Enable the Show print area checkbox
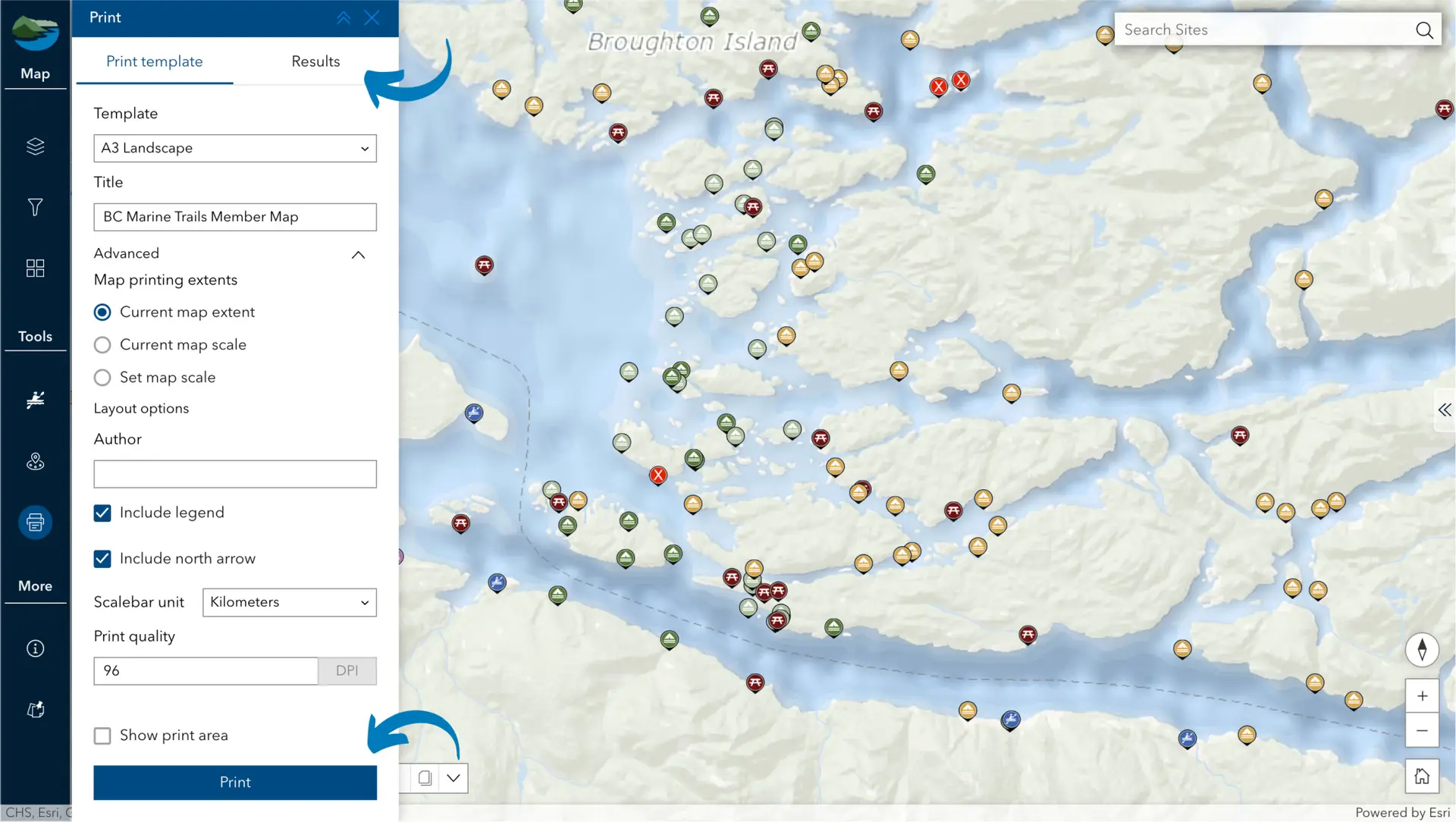 (102, 736)
